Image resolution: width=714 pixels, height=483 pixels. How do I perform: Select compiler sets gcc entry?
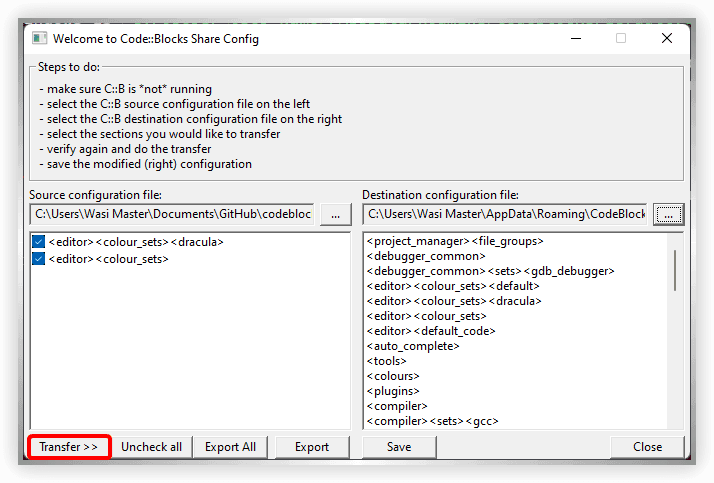(x=432, y=421)
